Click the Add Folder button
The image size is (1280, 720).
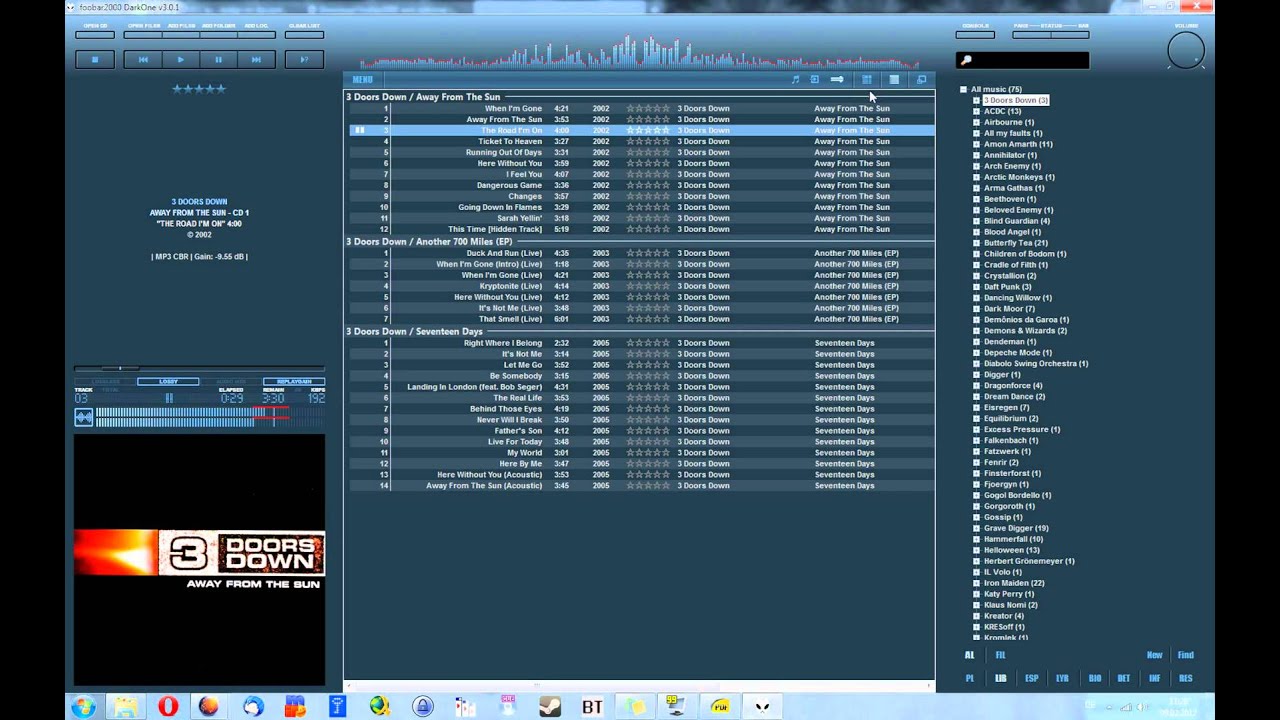click(219, 33)
